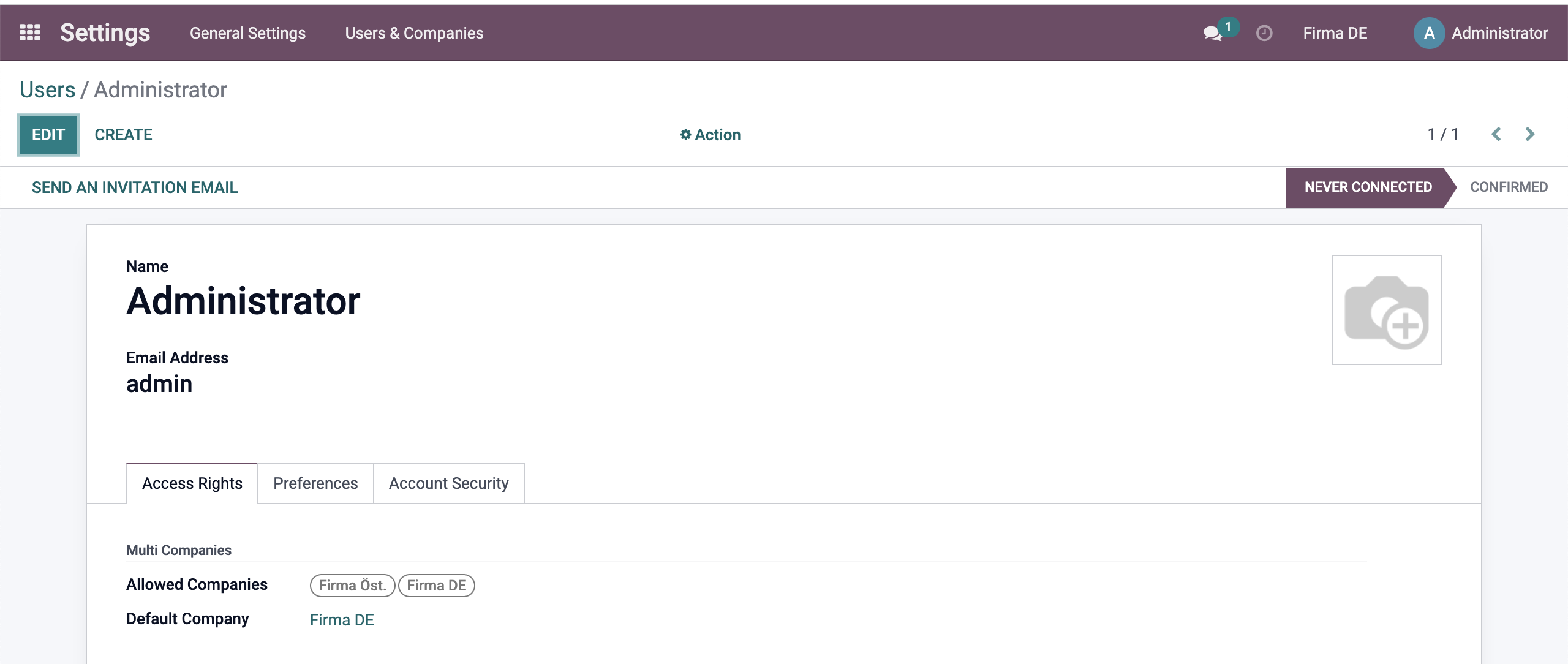This screenshot has width=1568, height=664.
Task: Open the Users & Companies menu
Action: coord(414,33)
